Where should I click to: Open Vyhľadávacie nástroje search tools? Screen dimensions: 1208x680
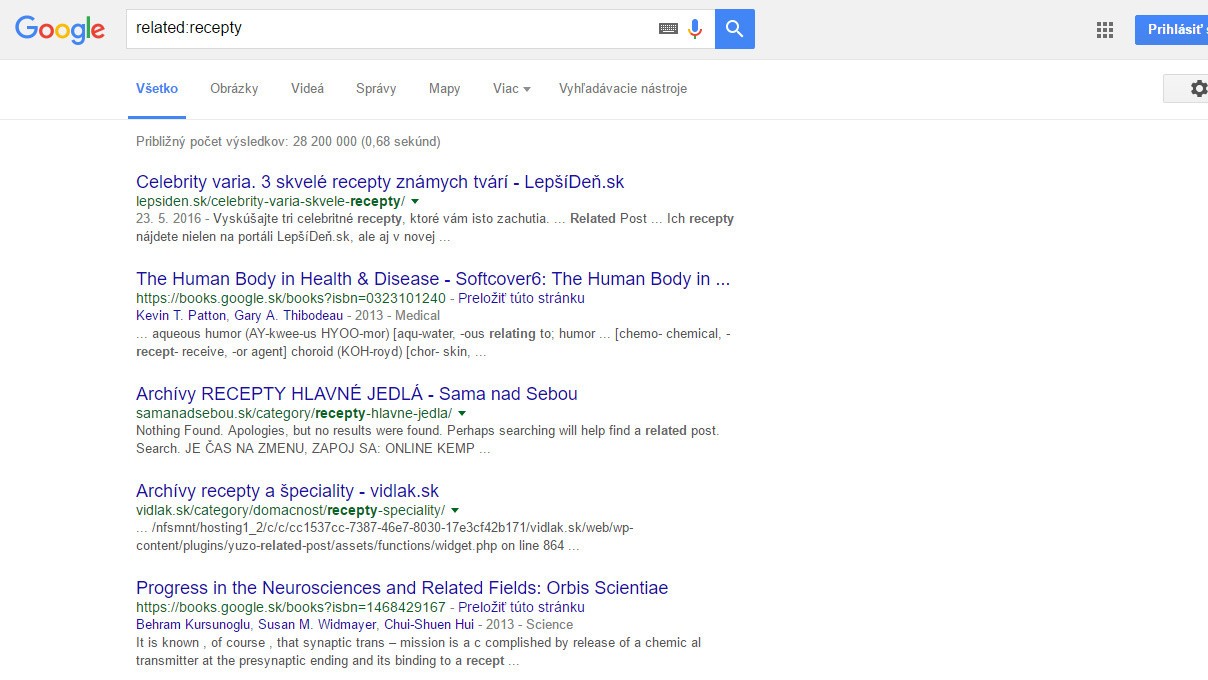point(622,89)
